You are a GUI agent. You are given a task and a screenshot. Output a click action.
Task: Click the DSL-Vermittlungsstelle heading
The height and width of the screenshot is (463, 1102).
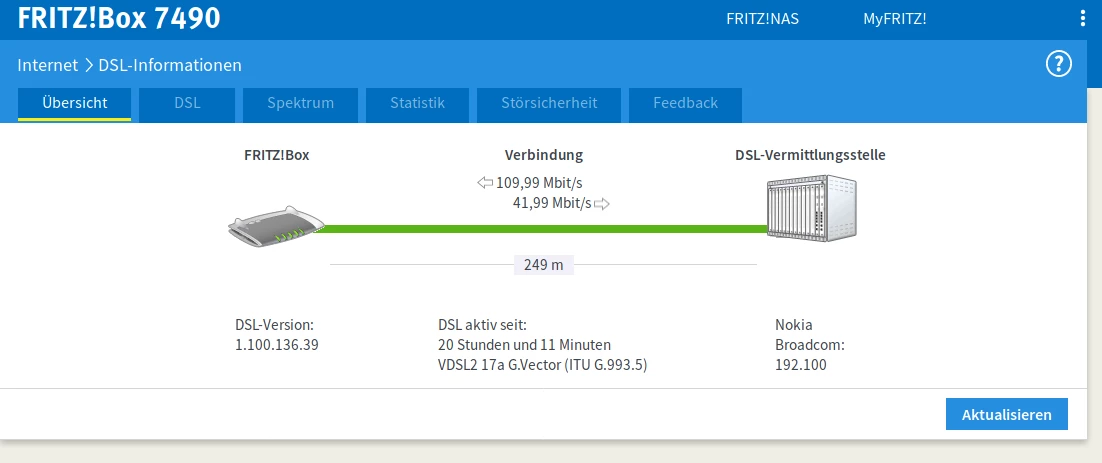pos(810,155)
